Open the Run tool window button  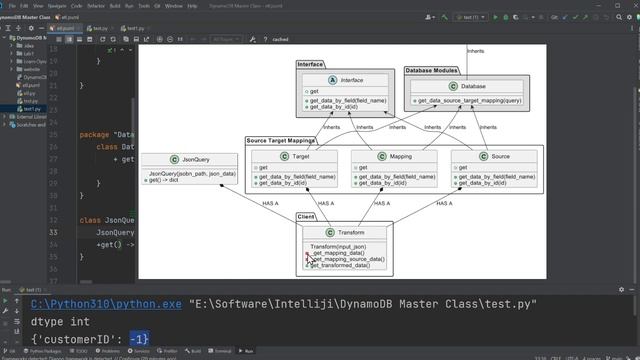click(x=246, y=351)
